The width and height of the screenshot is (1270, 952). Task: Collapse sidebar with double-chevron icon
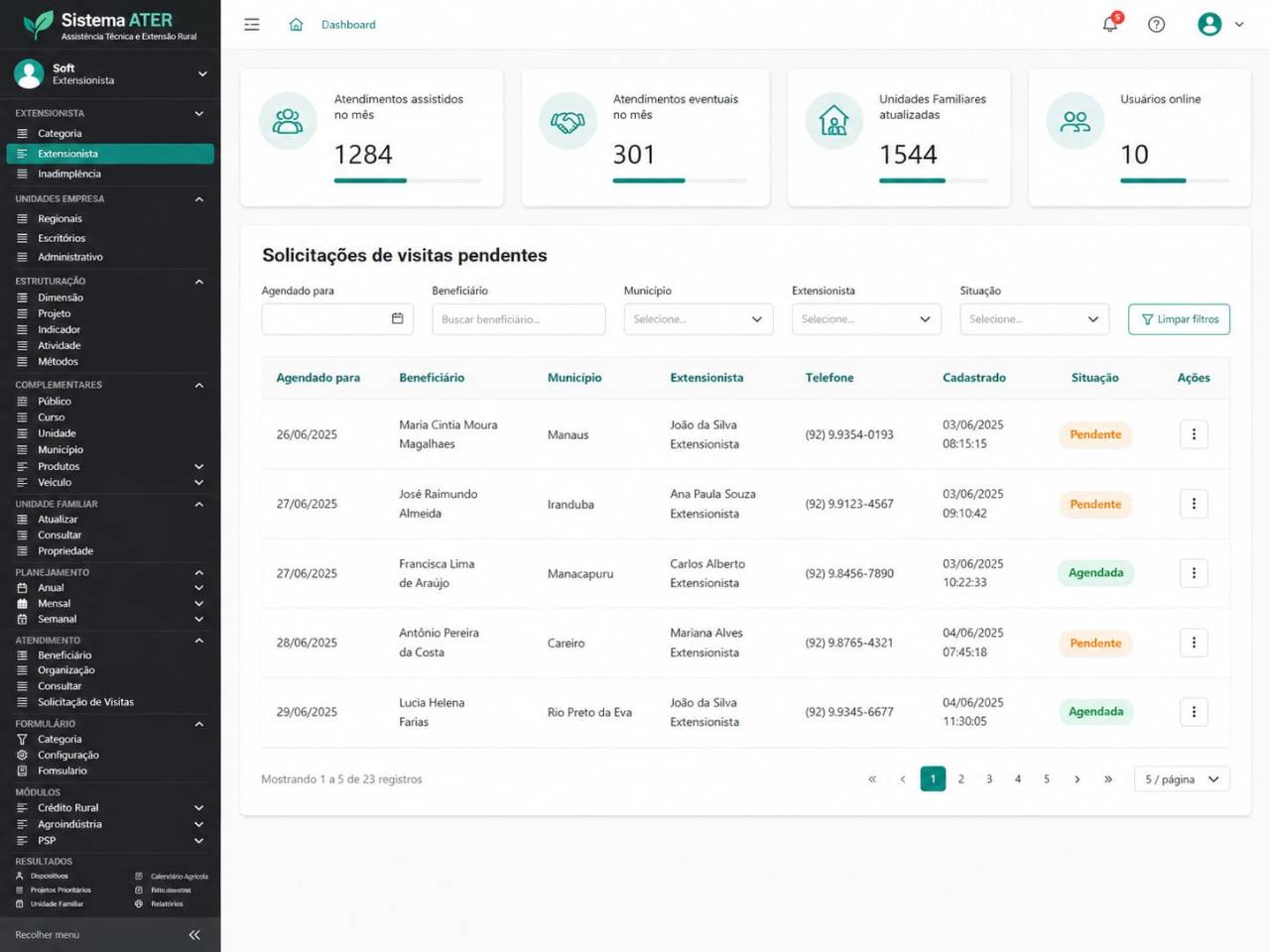194,935
